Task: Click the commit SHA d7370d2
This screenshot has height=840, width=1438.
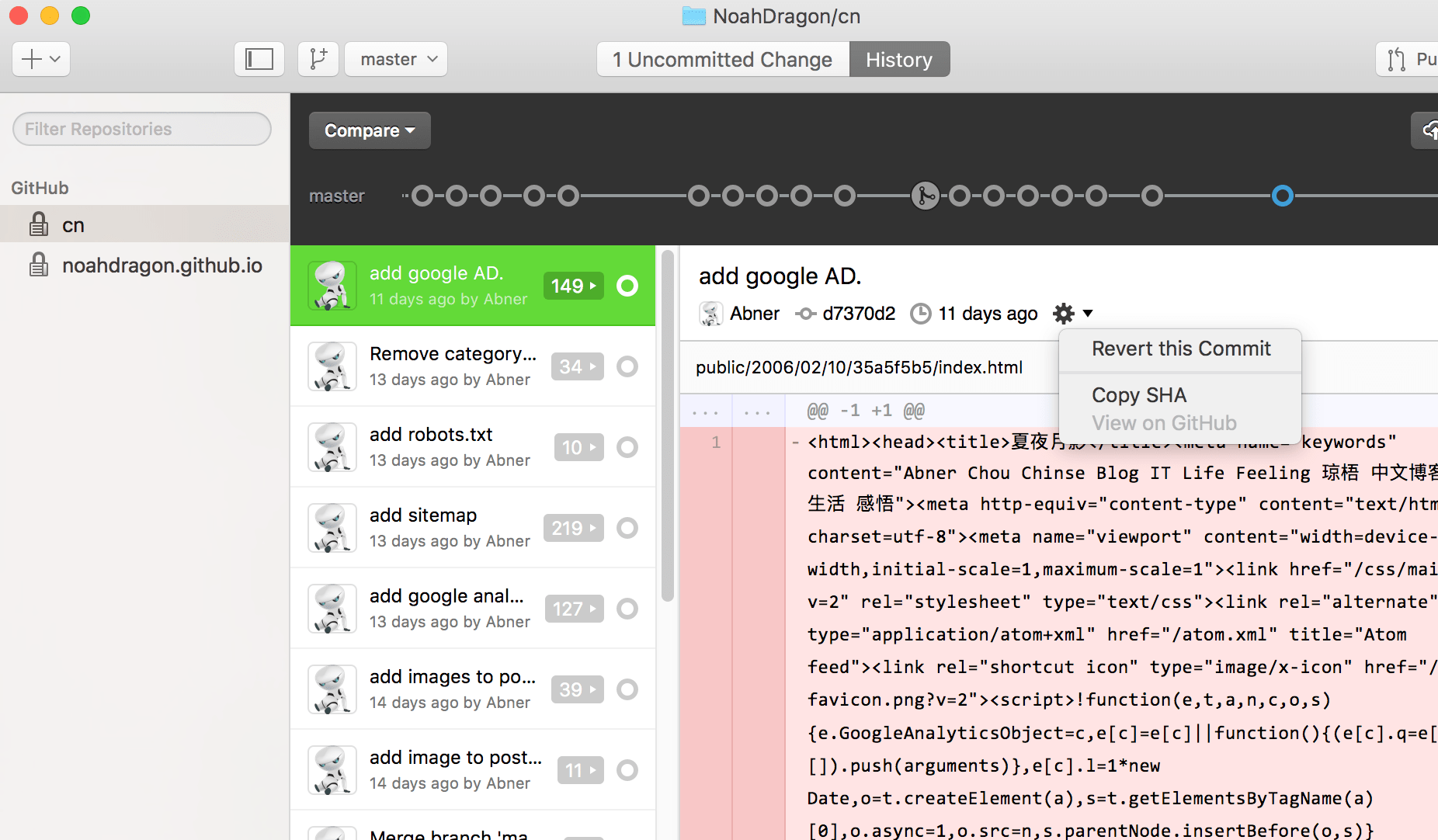Action: [859, 314]
